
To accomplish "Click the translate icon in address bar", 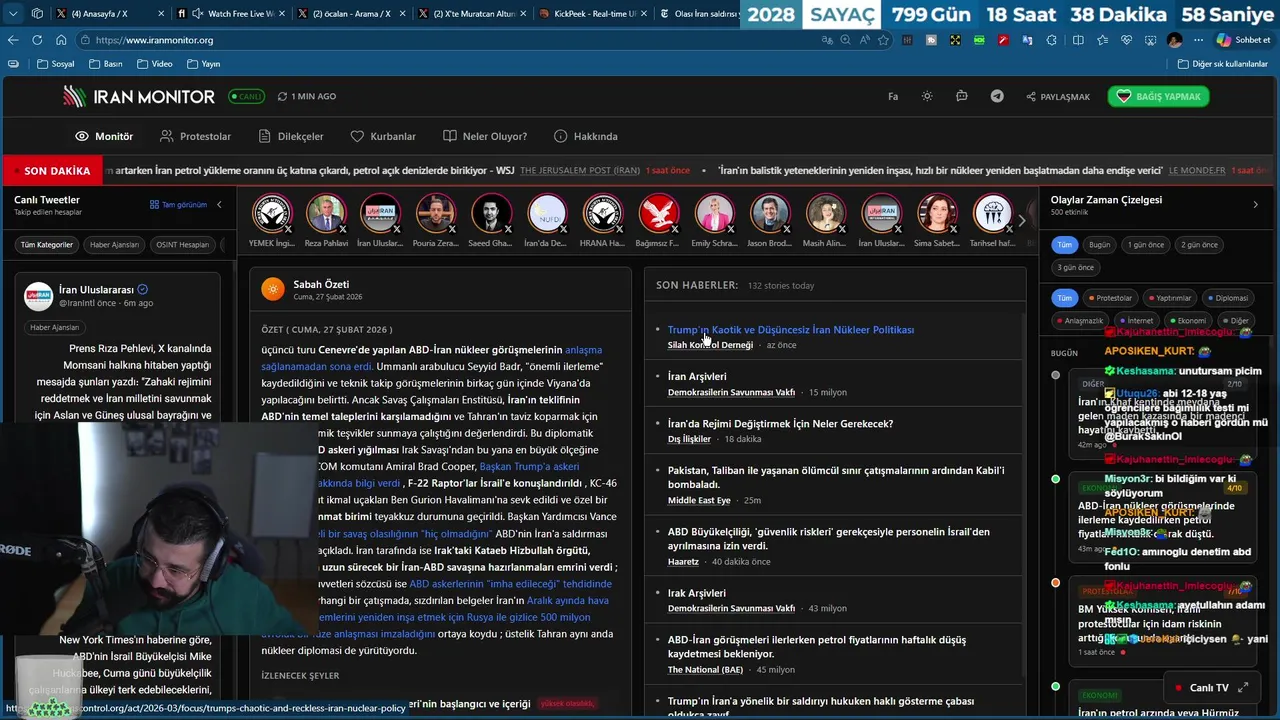I will pyautogui.click(x=827, y=40).
